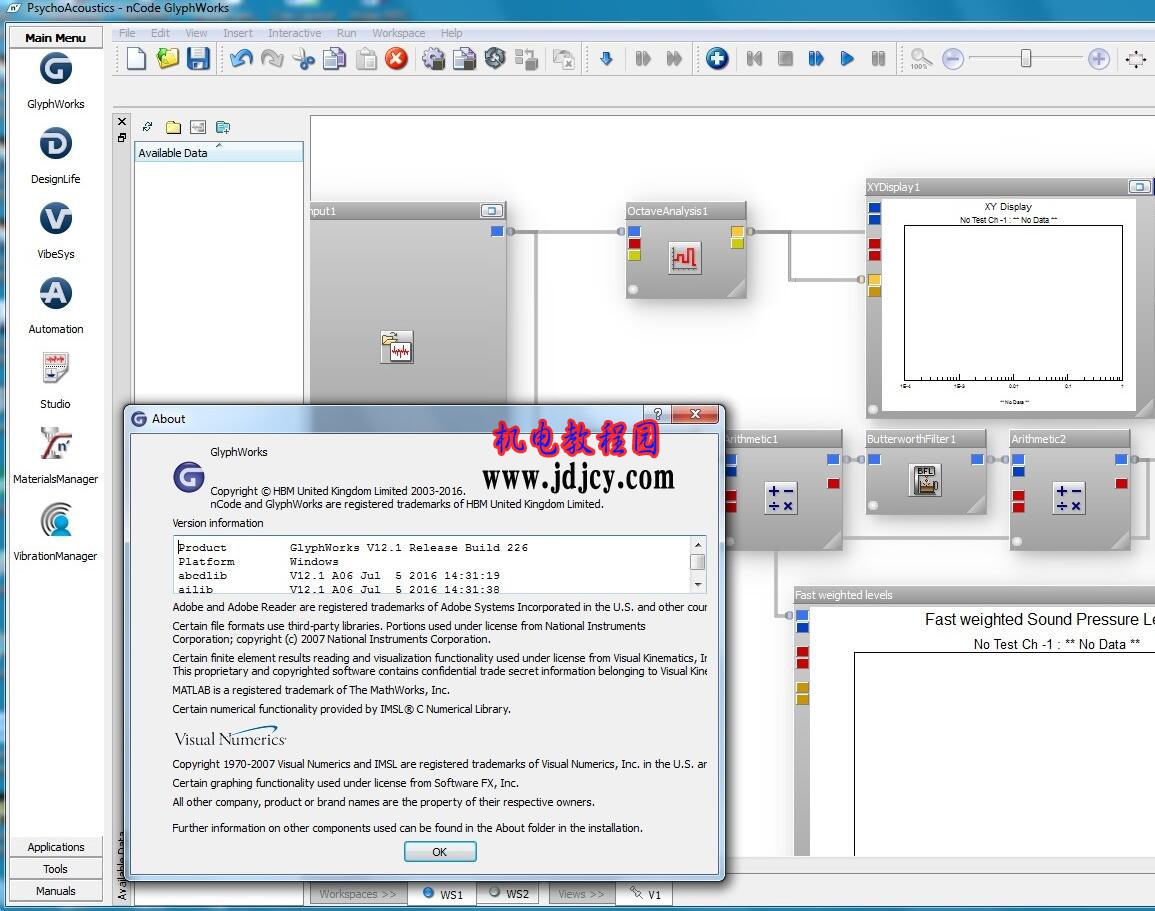Open the Help menu

[452, 33]
